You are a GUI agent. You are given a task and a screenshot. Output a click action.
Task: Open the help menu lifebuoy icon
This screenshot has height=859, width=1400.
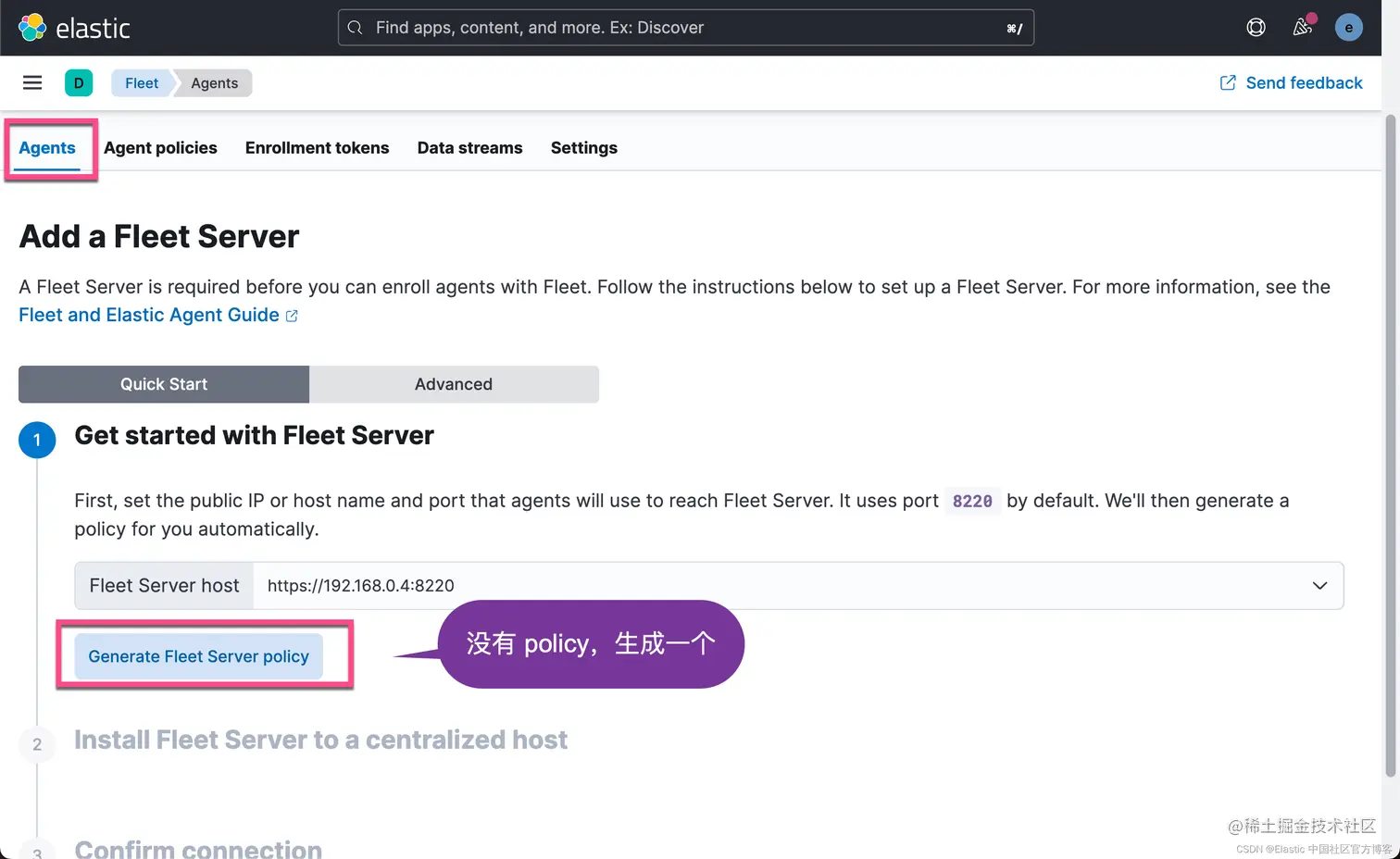(x=1256, y=28)
